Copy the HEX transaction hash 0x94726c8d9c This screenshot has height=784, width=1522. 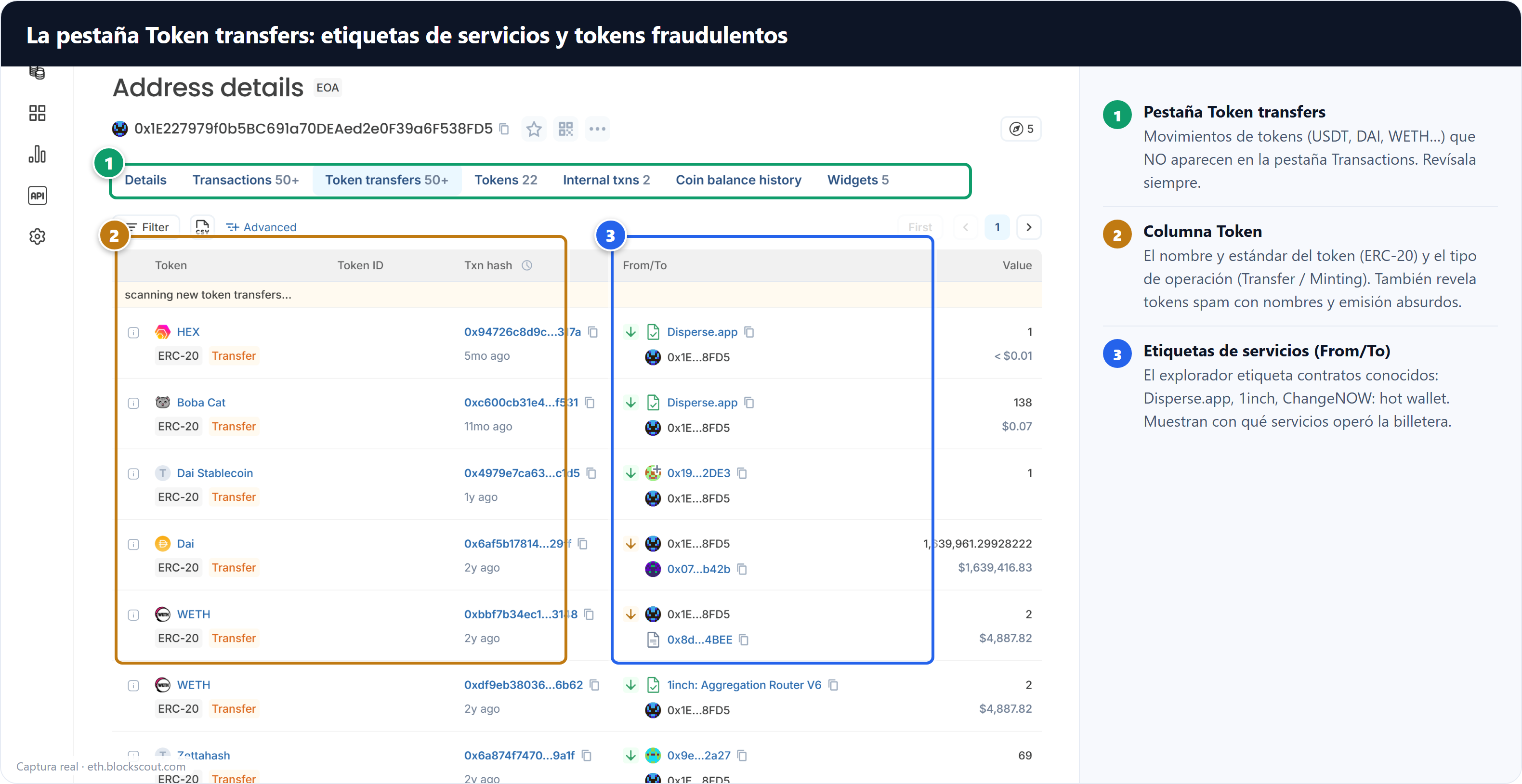593,332
